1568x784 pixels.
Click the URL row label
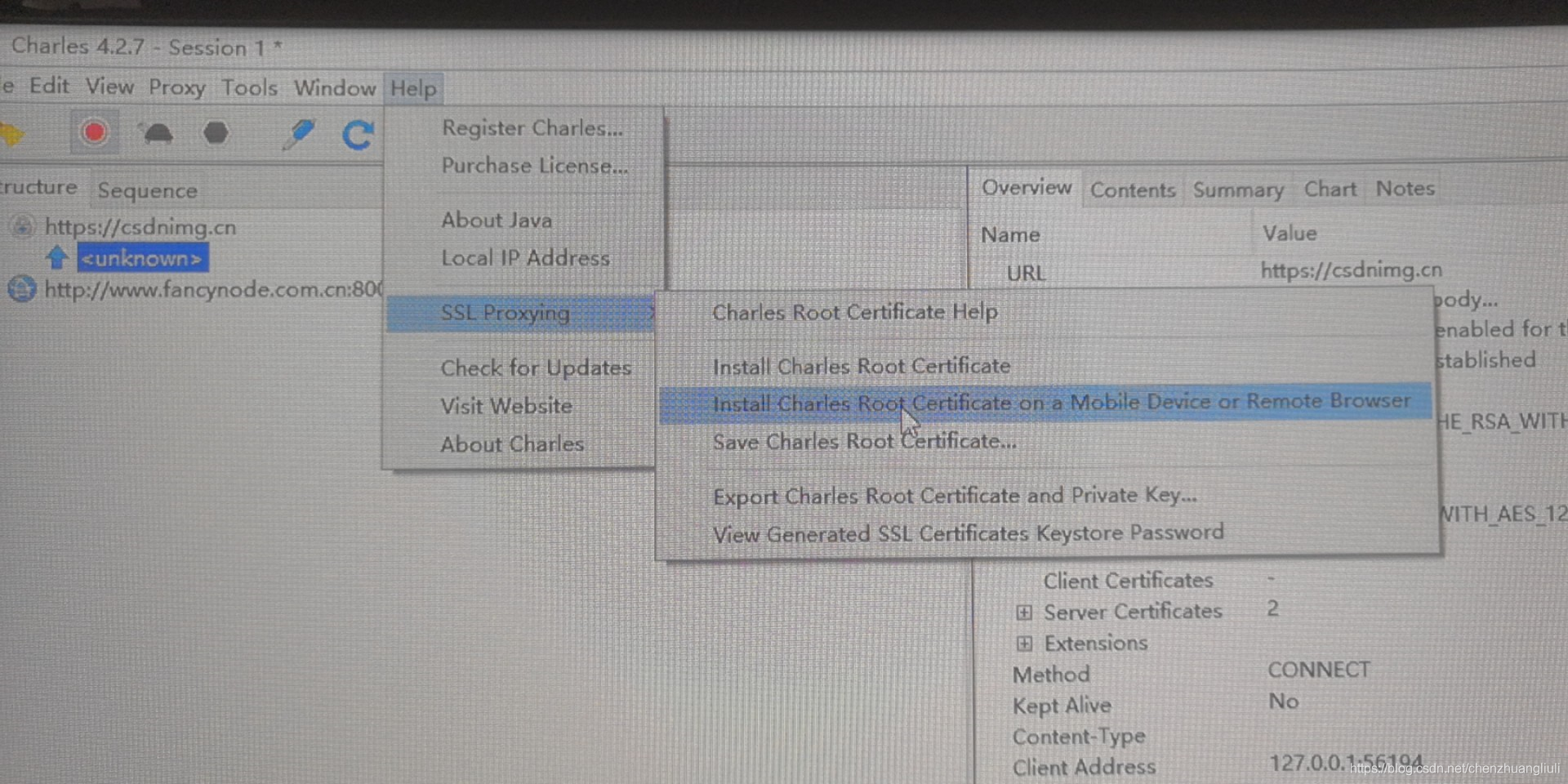click(x=1026, y=273)
